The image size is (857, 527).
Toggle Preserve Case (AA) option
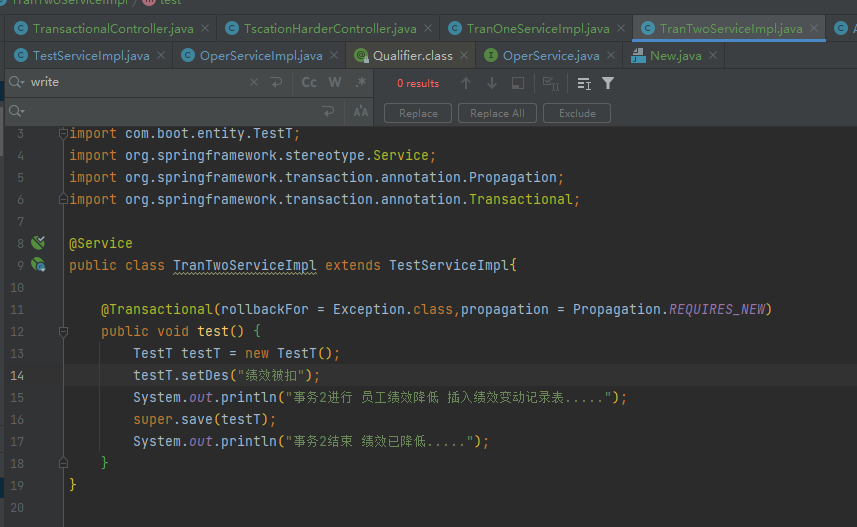361,112
